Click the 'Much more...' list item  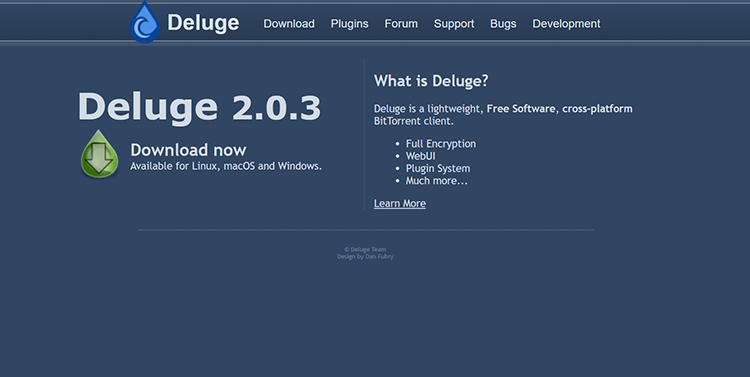tap(437, 181)
